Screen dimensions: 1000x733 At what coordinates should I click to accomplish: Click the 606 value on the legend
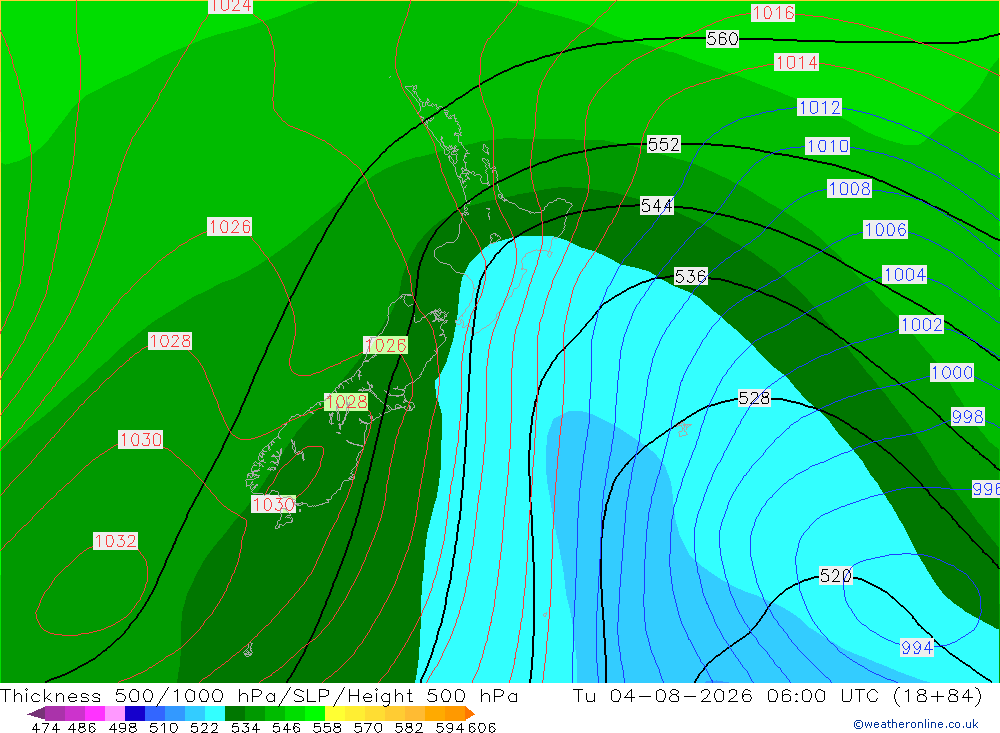(x=482, y=727)
